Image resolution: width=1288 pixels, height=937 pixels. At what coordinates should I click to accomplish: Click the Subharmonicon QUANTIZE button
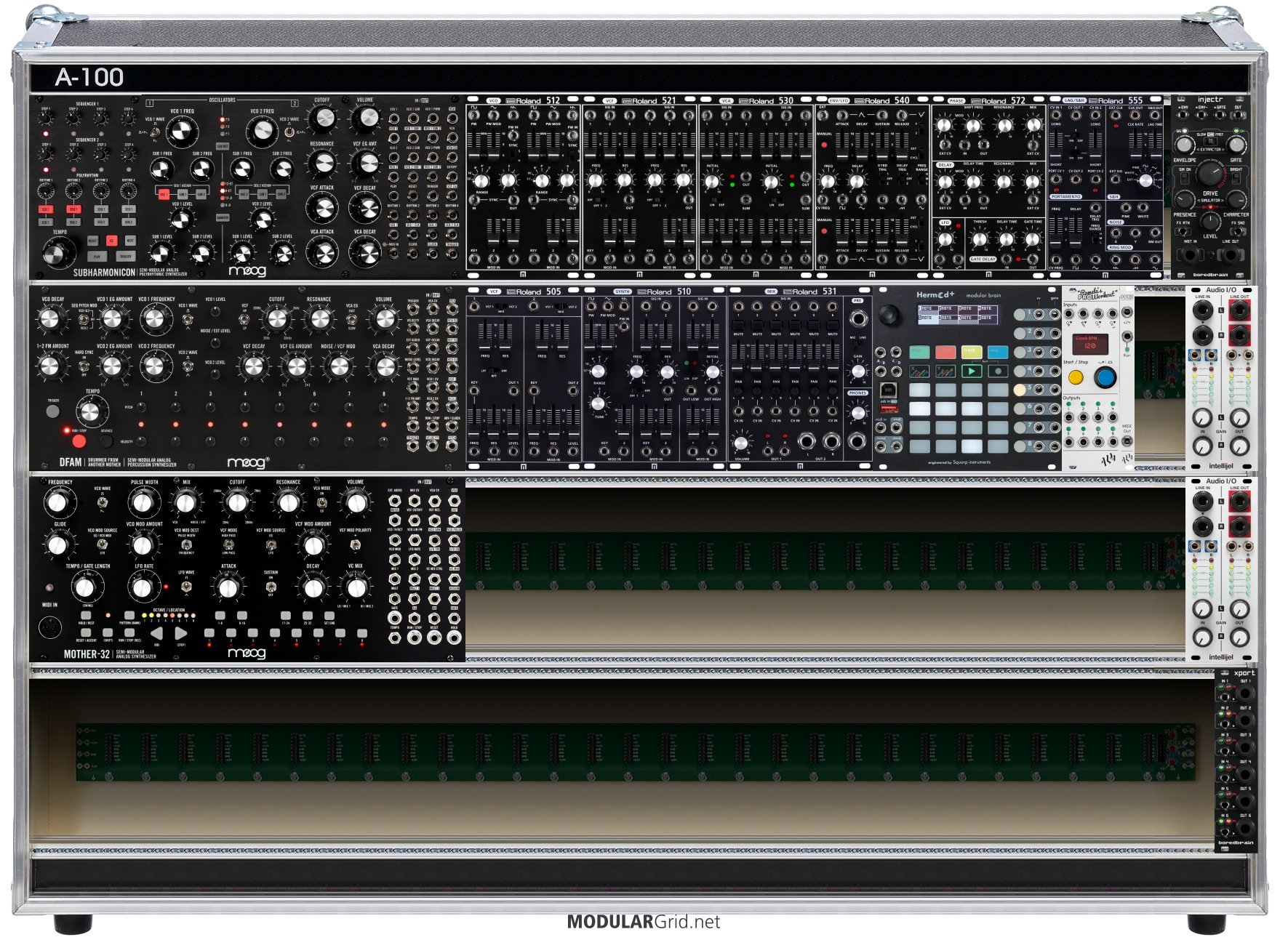[223, 217]
